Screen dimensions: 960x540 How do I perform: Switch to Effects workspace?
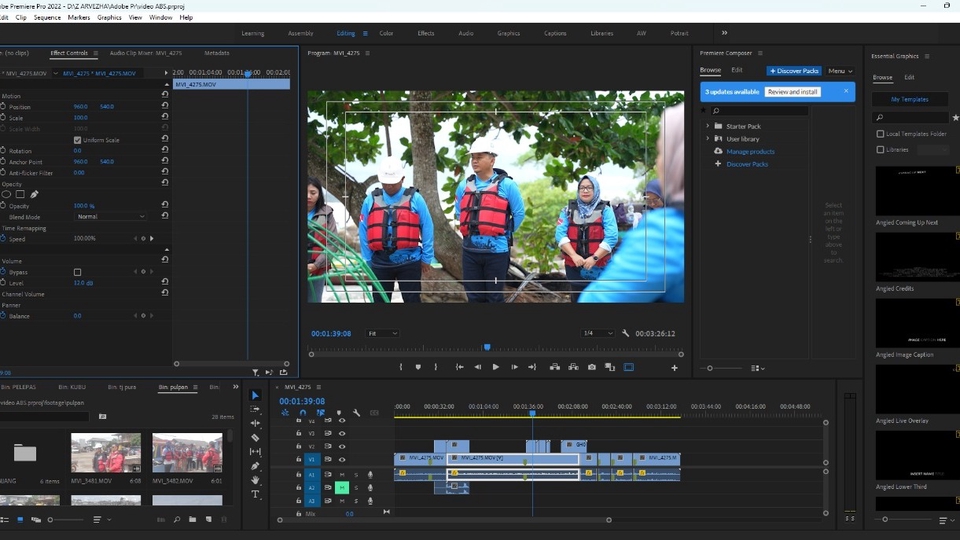426,34
